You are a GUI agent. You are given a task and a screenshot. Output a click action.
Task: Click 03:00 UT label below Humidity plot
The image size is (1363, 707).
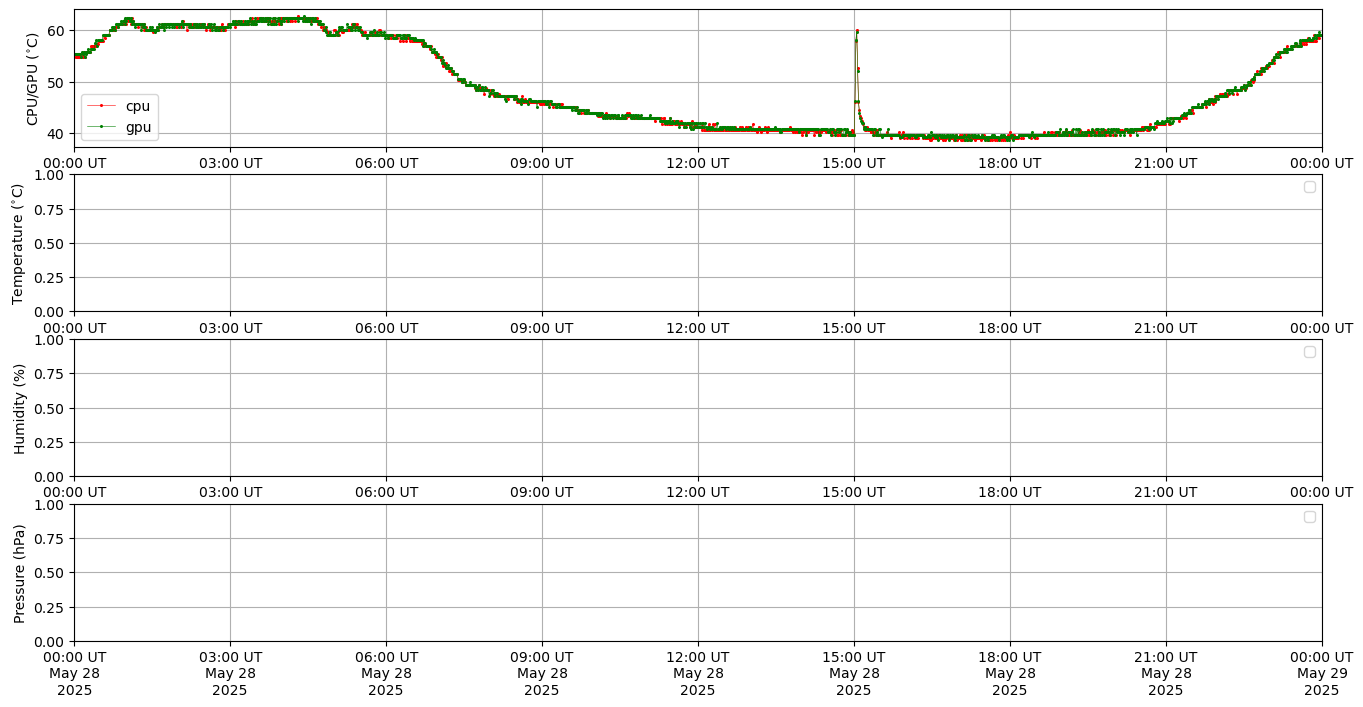[230, 492]
